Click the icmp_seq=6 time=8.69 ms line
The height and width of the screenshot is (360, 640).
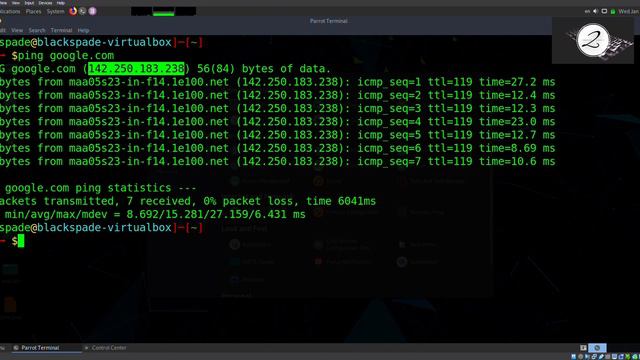tap(278, 148)
